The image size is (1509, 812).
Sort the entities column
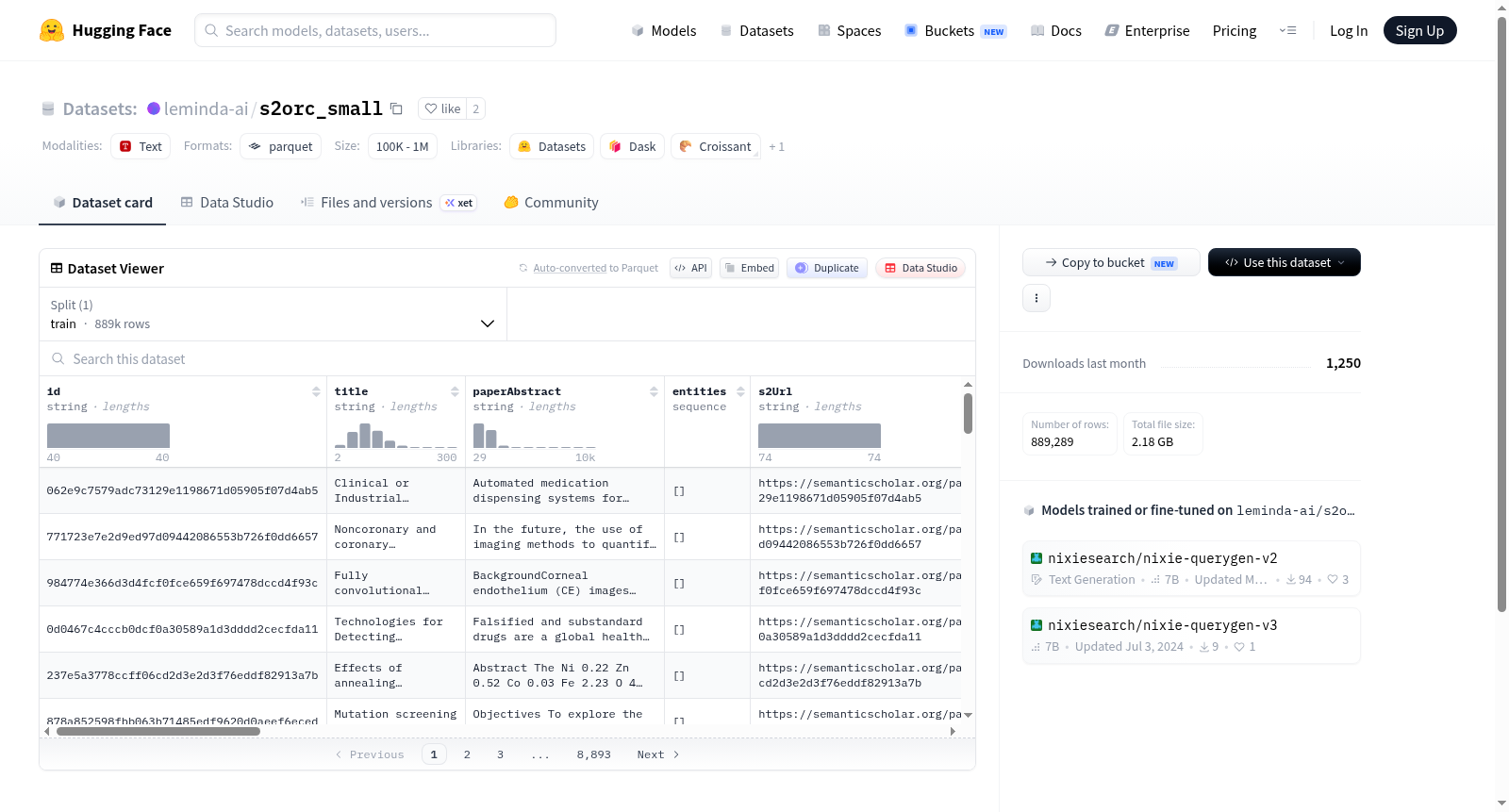[x=740, y=391]
